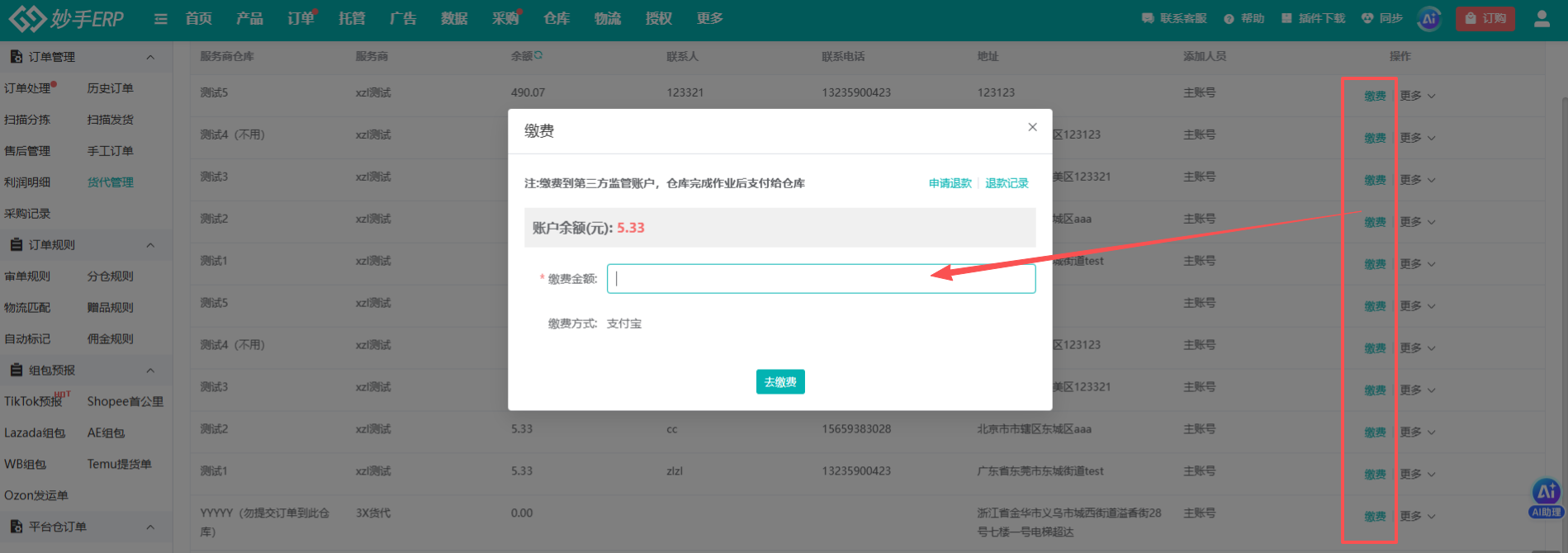Open the 帮助 help center
The height and width of the screenshot is (553, 1568).
coord(1244,18)
